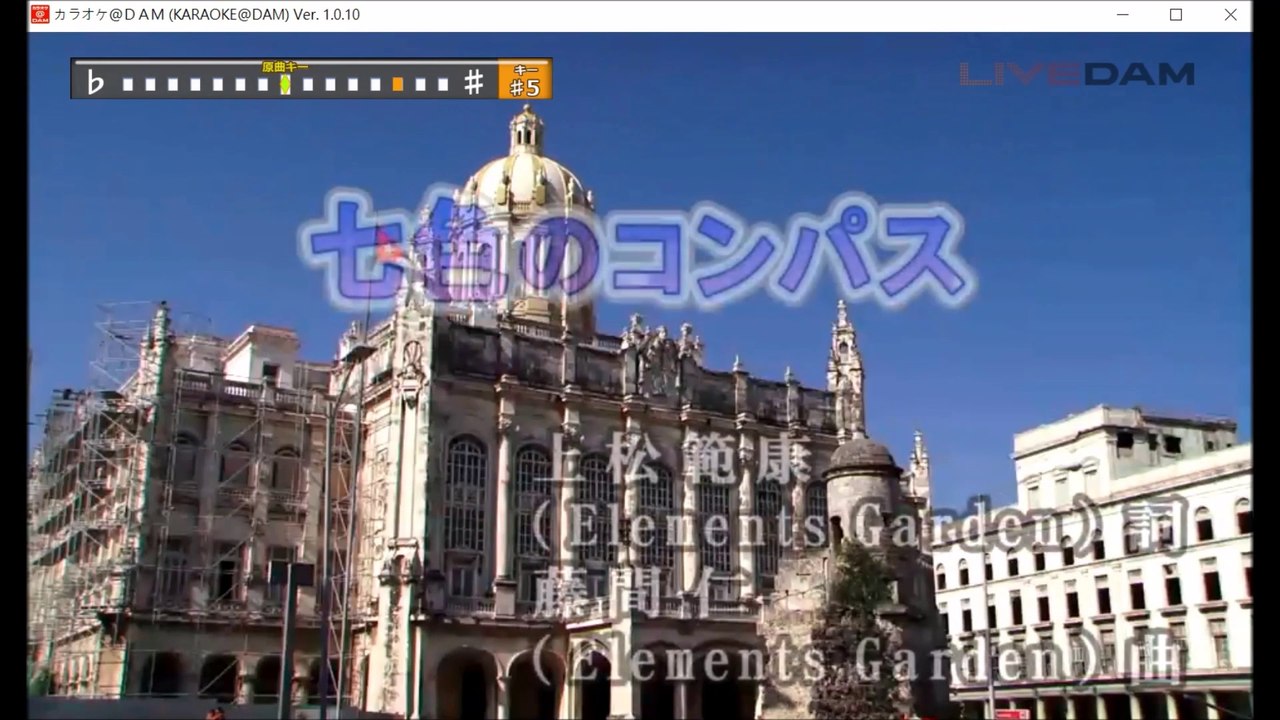Click the orange キー #5 indicator box
Viewport: 1280px width, 720px height.
coord(525,79)
